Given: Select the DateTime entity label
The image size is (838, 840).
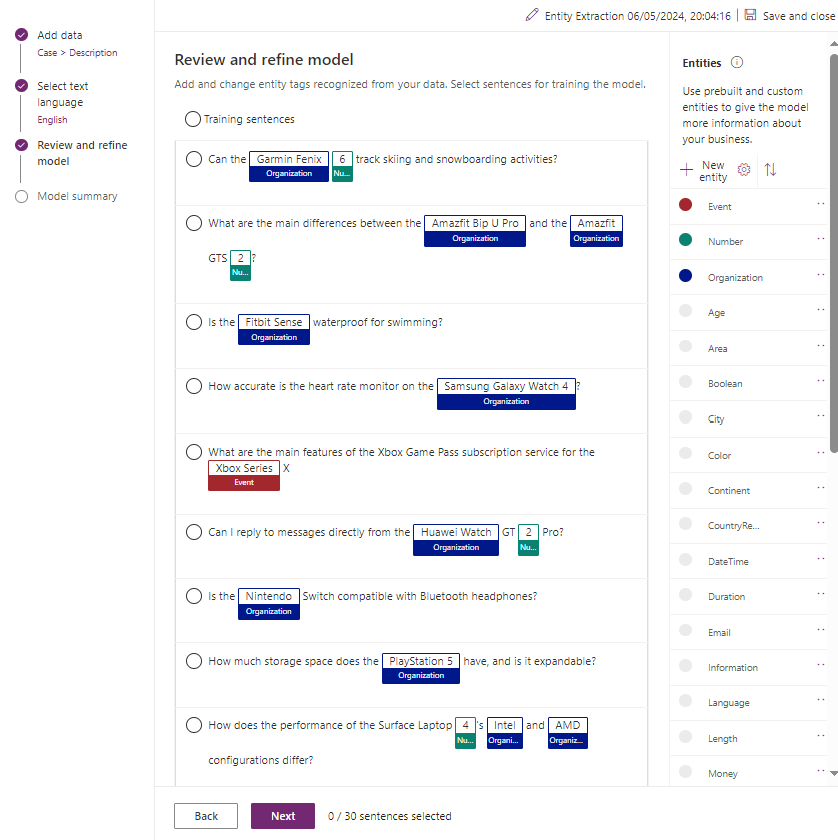Looking at the screenshot, I should coord(728,561).
